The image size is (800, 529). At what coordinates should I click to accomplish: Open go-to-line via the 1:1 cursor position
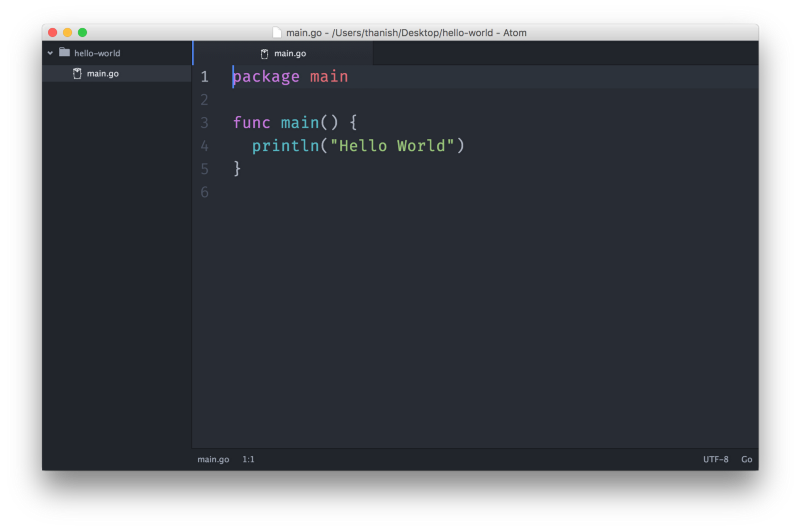(x=248, y=459)
